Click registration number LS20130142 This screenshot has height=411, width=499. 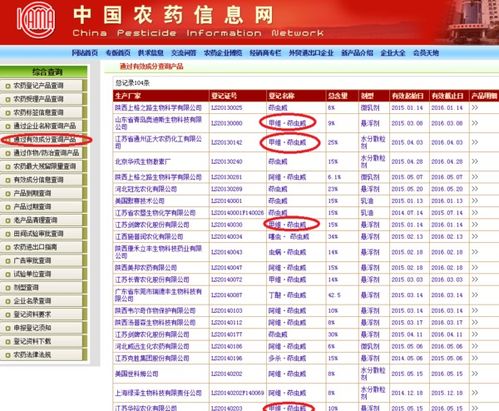coord(227,142)
